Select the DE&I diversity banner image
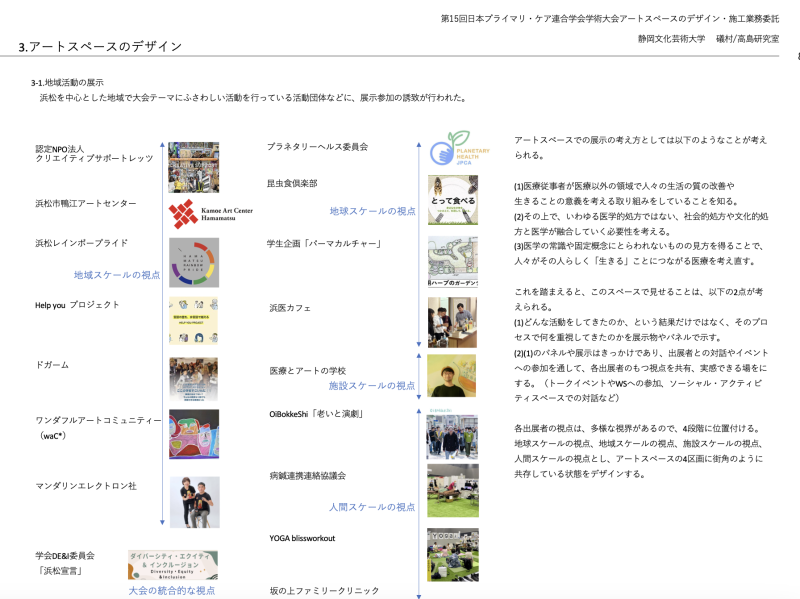This screenshot has width=800, height=599. (x=173, y=565)
